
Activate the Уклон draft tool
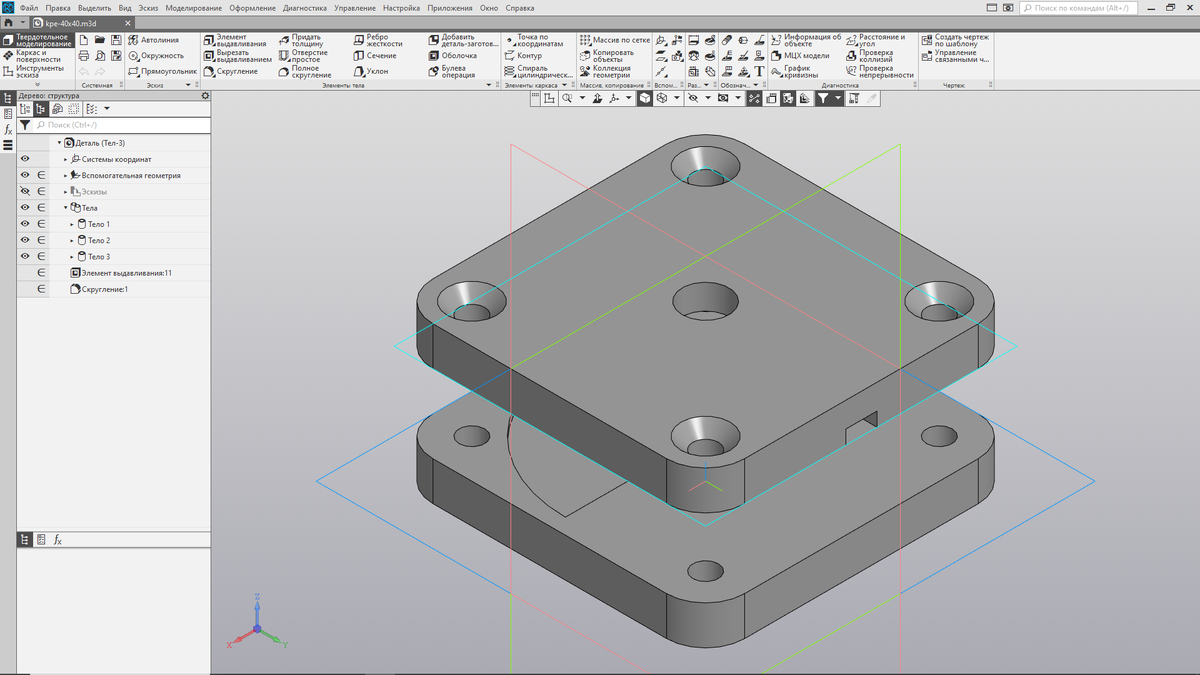(370, 72)
